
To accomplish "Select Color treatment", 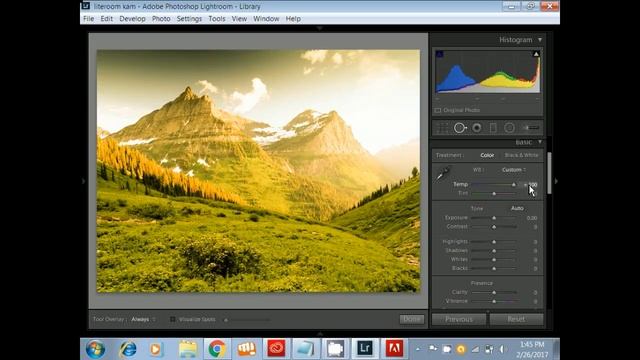I will (487, 155).
